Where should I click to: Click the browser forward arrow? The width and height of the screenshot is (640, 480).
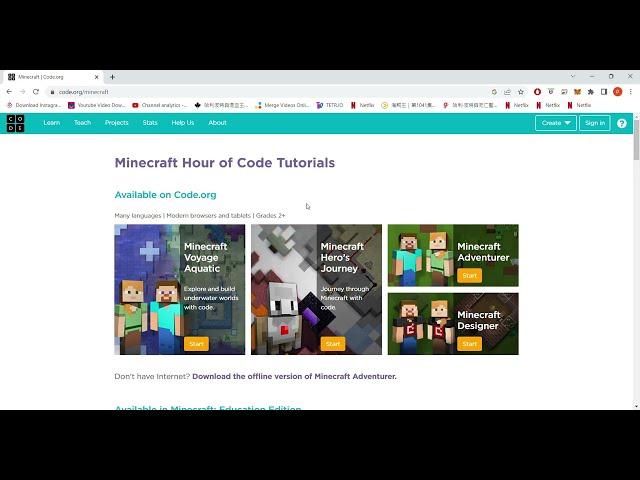22,92
